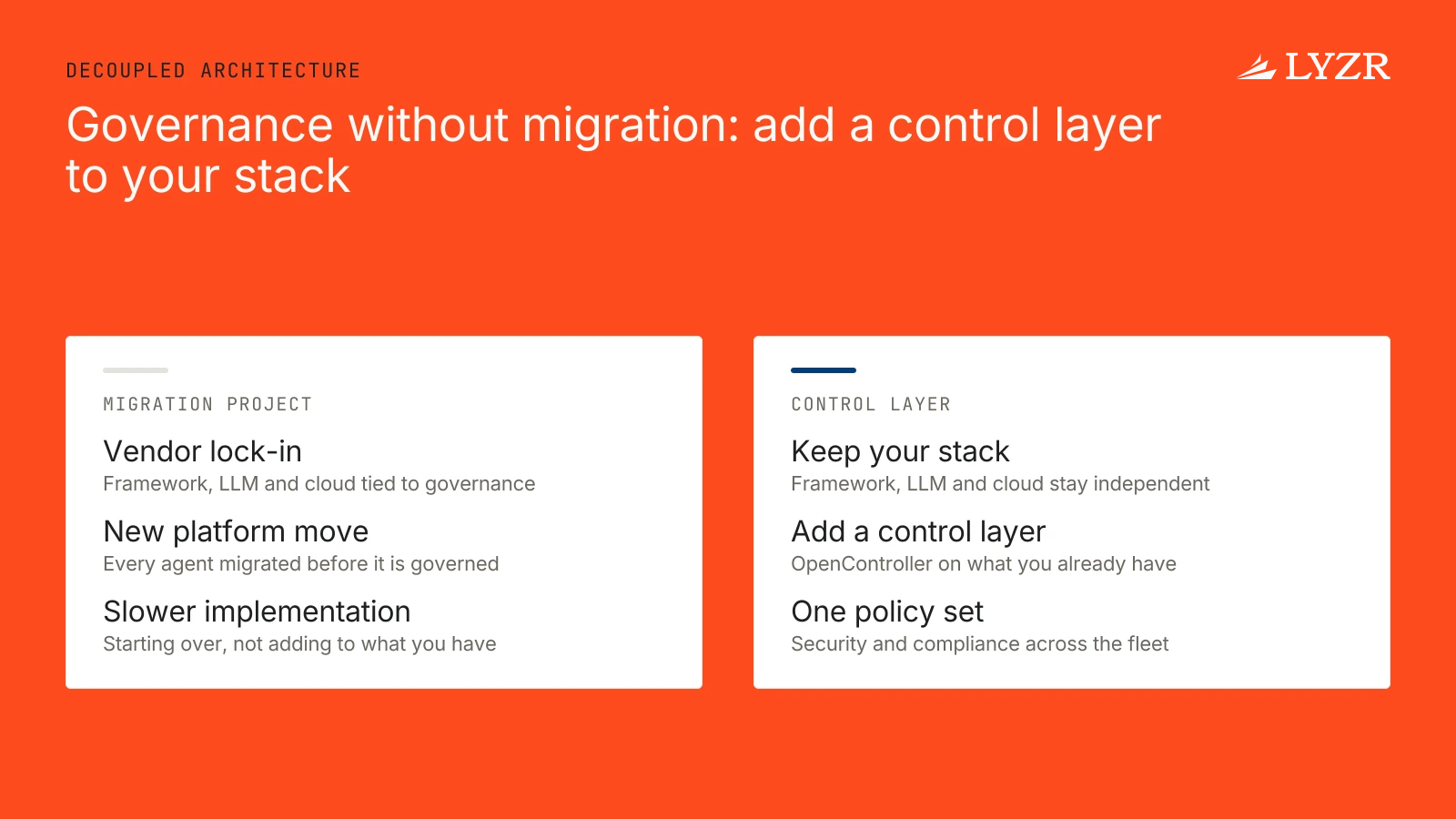
Task: Click 'Framework, LLM and cloud tied to governance'
Action: [318, 484]
